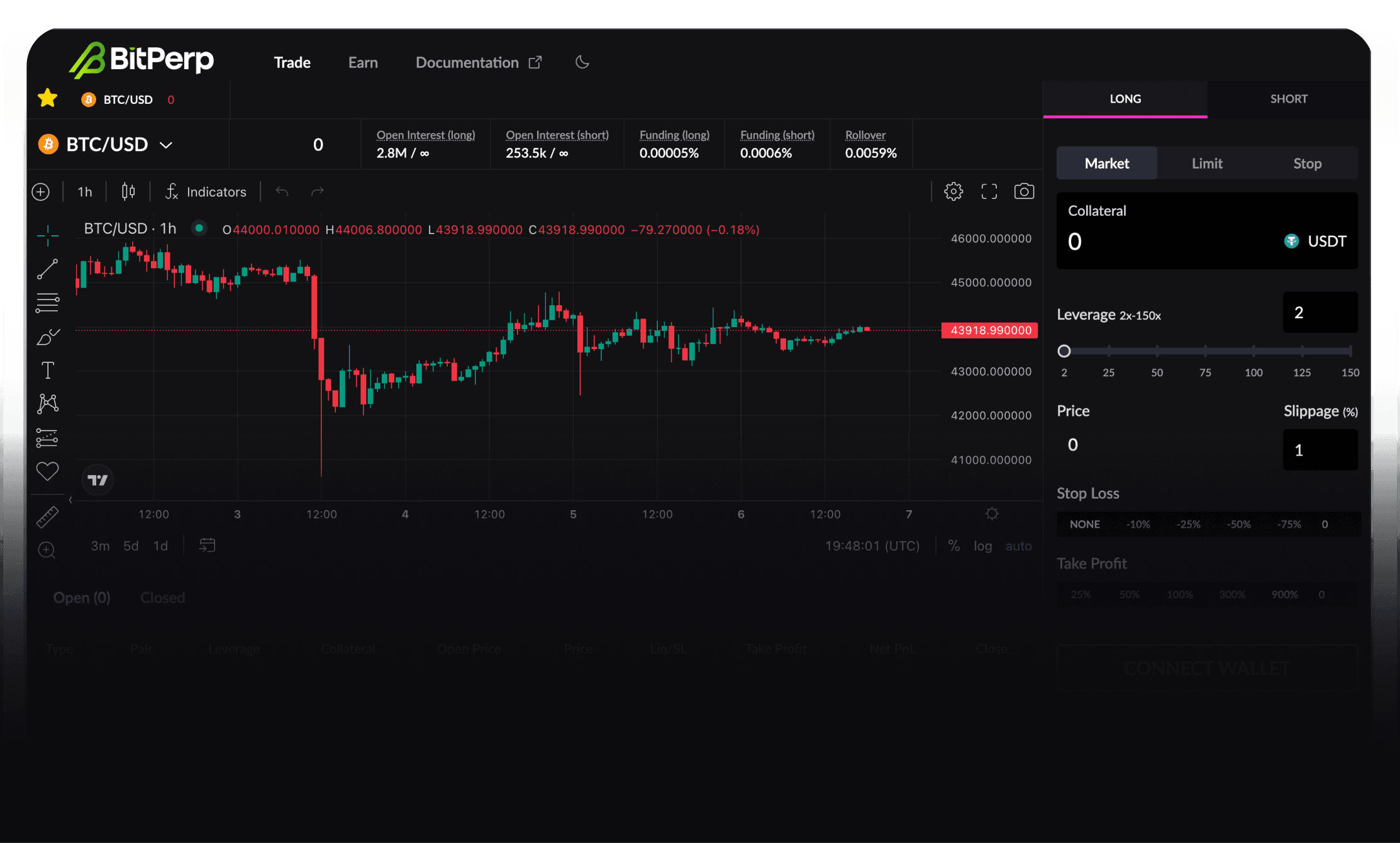Open the 1h timeframe selector
The image size is (1400, 843).
coord(85,192)
